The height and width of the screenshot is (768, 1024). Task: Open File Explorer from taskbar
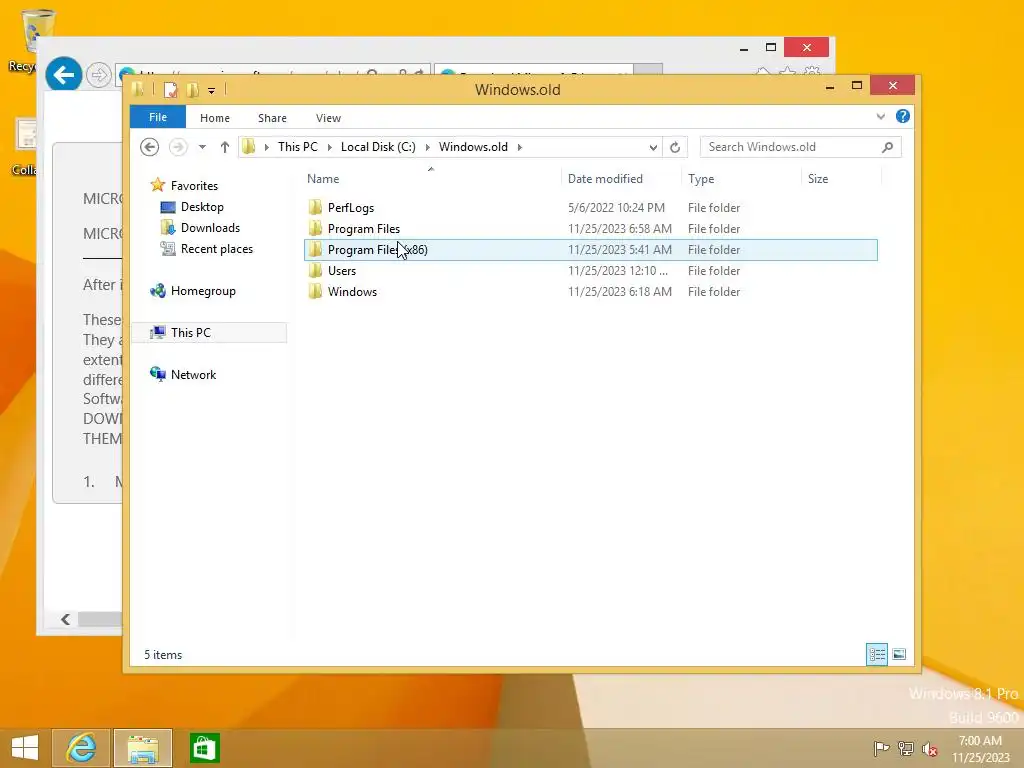pyautogui.click(x=143, y=748)
